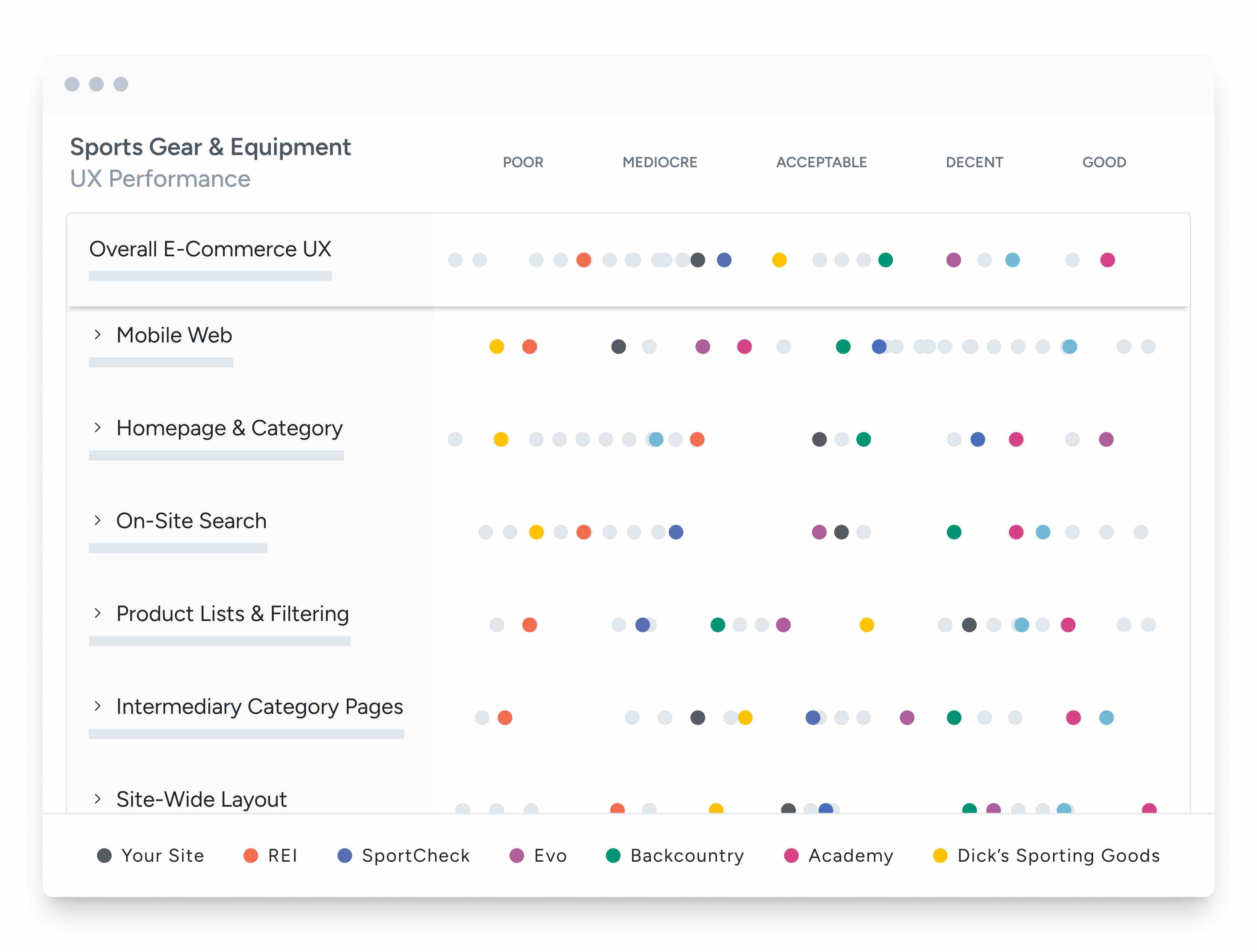Screen dimensions: 1257x952
Task: Expand the Homepage & Category chevron
Action: pos(98,428)
